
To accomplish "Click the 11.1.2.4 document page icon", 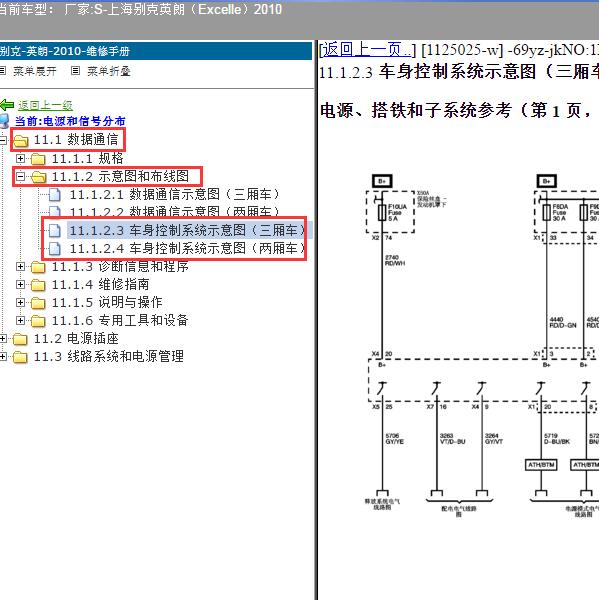I will click(x=55, y=249).
